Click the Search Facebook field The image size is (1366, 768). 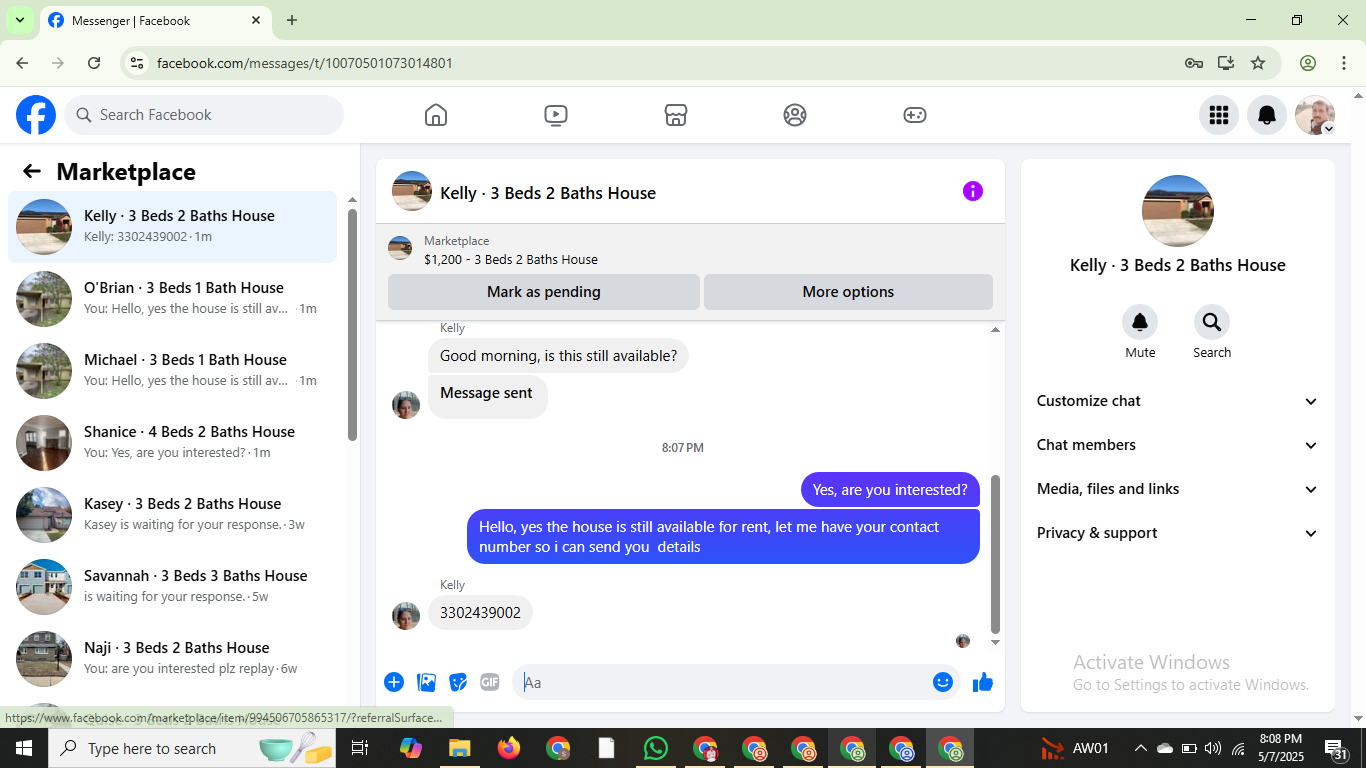coord(204,115)
